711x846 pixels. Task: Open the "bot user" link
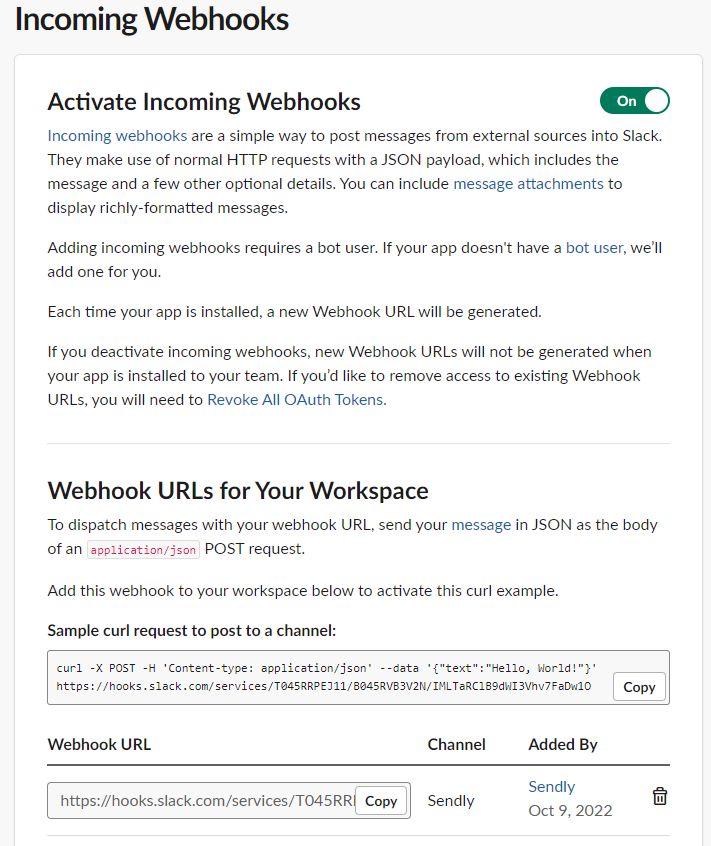tap(594, 247)
